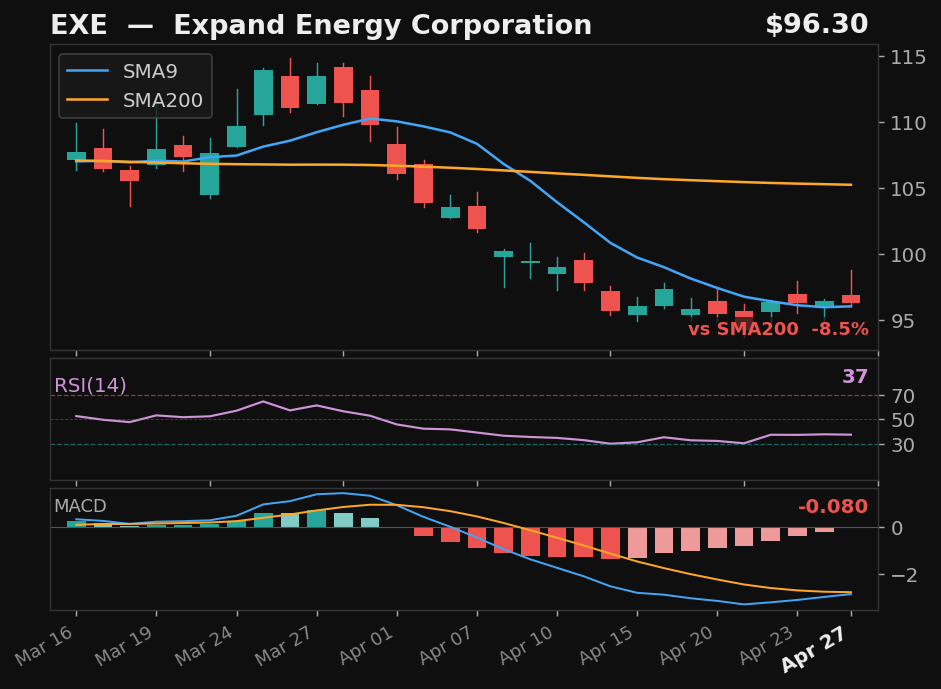Click the $96.30 current price label
The height and width of the screenshot is (689, 941).
click(816, 25)
